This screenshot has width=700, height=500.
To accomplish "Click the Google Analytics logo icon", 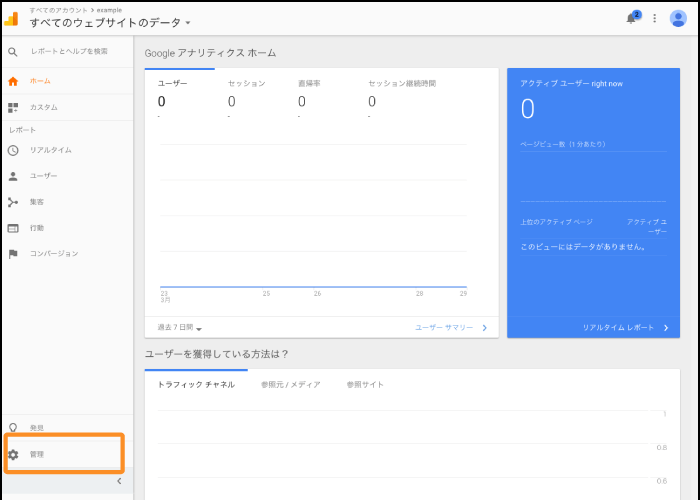I will pyautogui.click(x=11, y=19).
